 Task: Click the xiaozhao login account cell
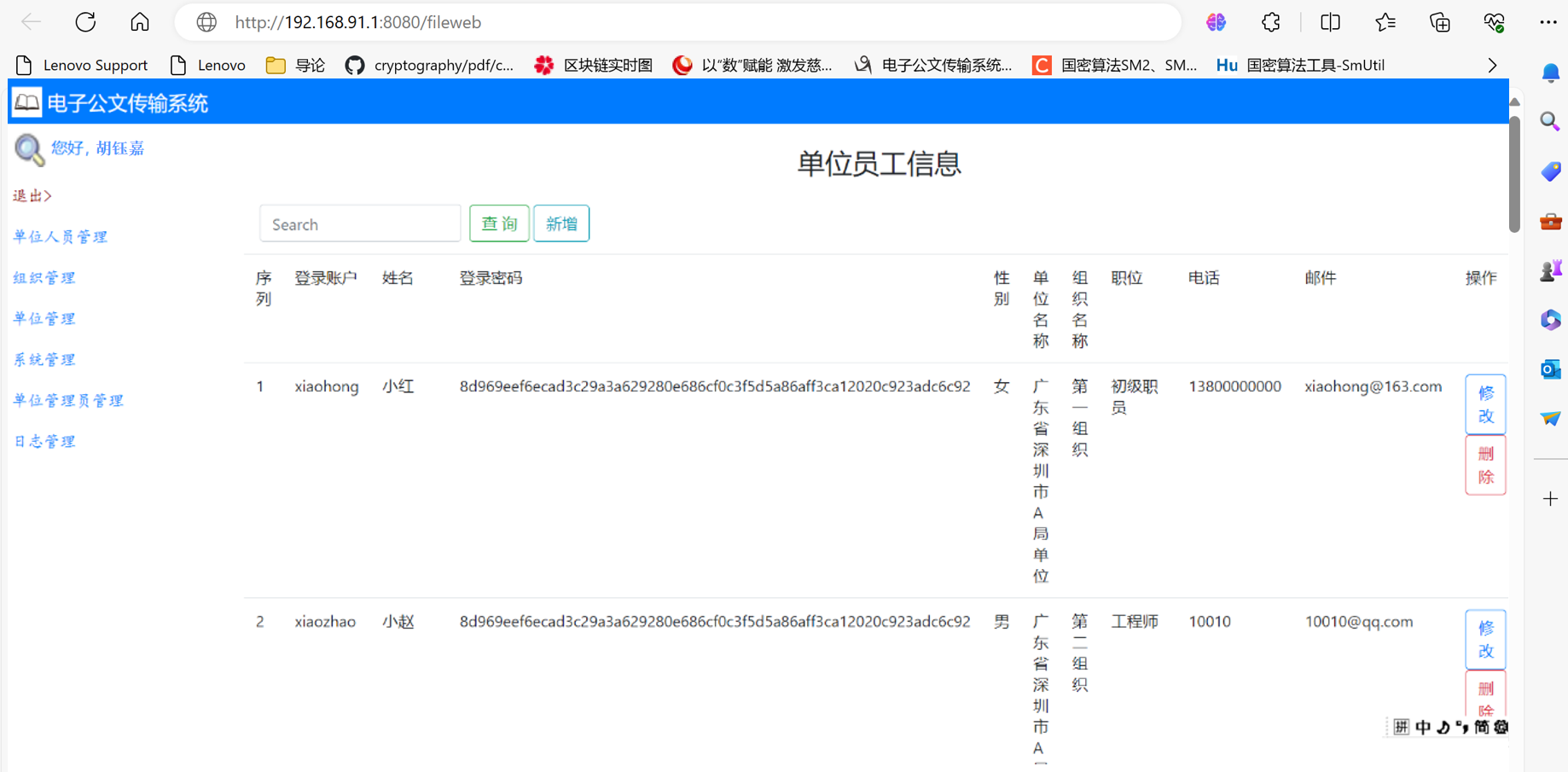(x=325, y=622)
